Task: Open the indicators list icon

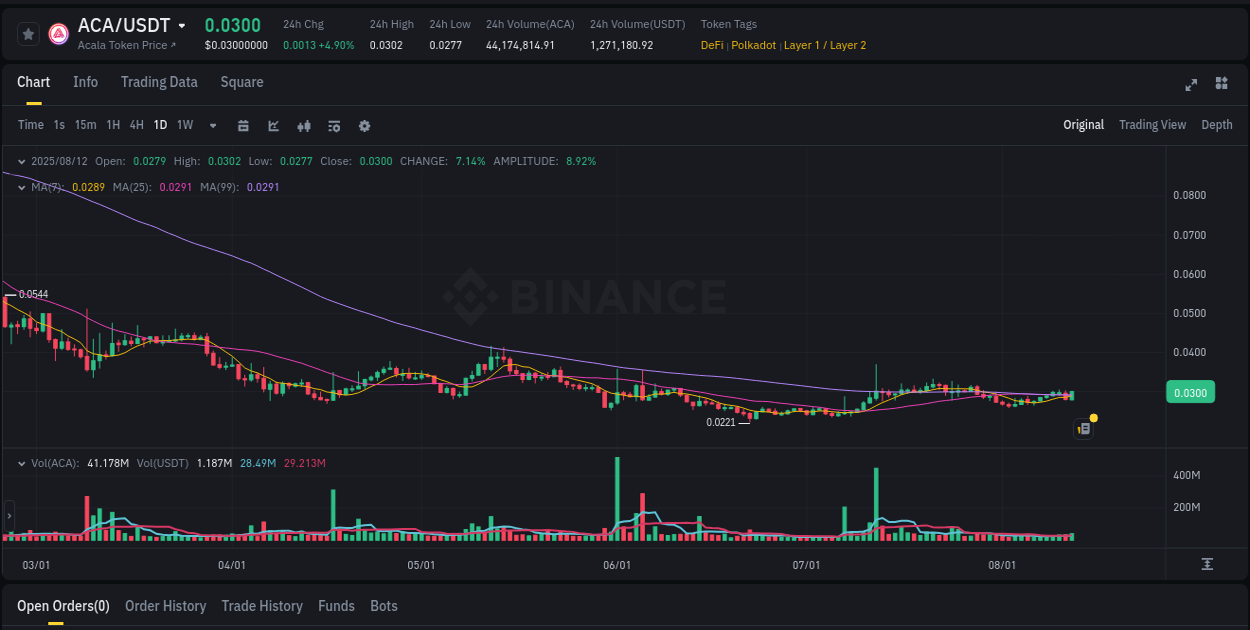Action: click(x=333, y=126)
